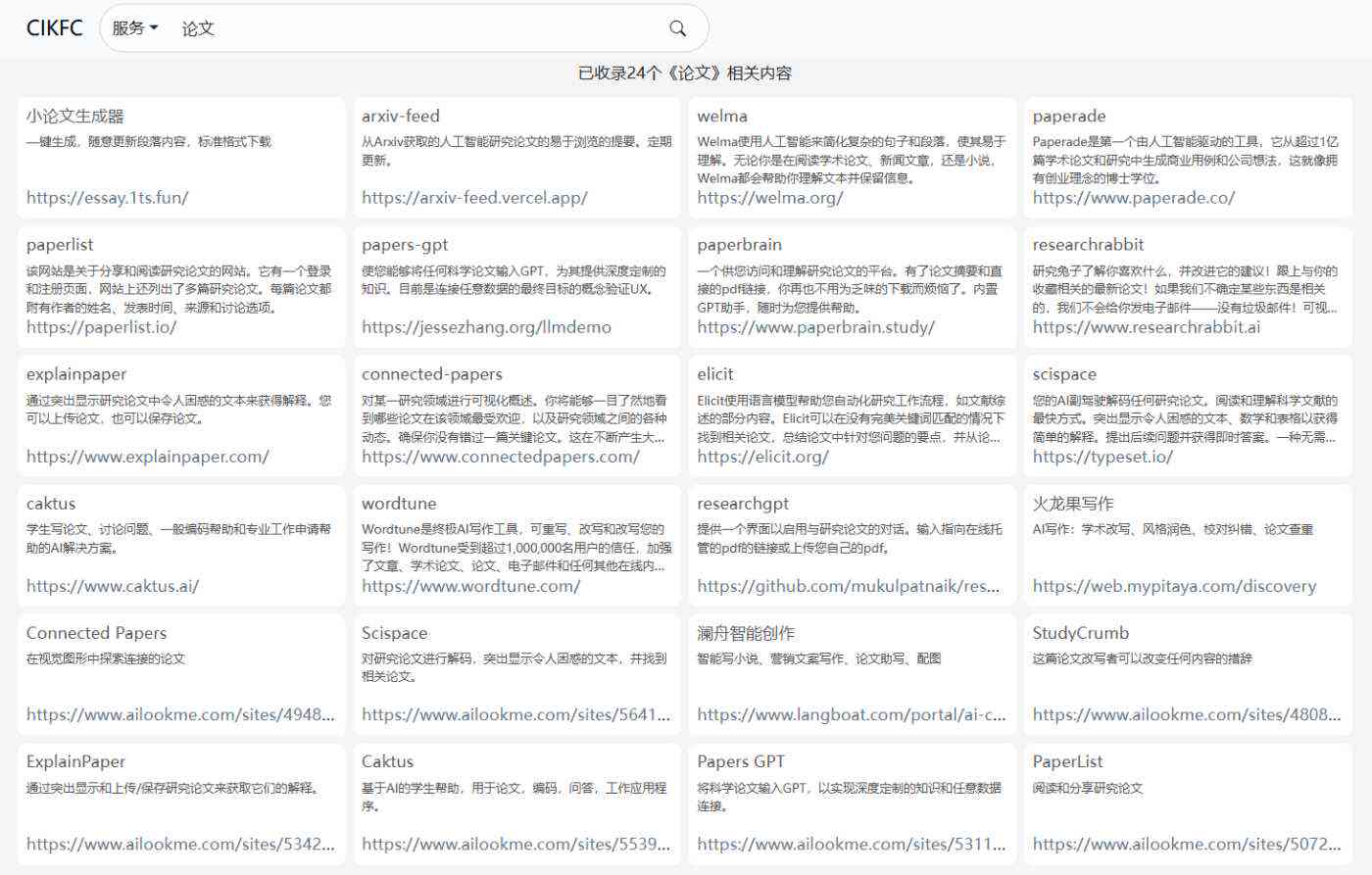Open the StudyCrumb card title
1372x875 pixels.
1081,633
